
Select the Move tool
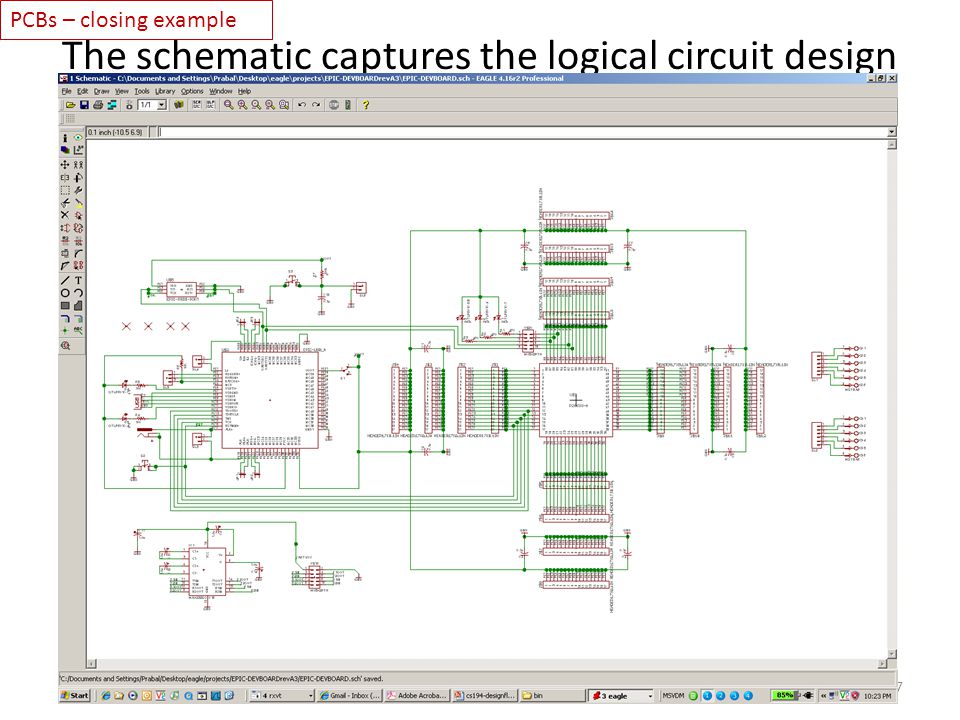(65, 165)
